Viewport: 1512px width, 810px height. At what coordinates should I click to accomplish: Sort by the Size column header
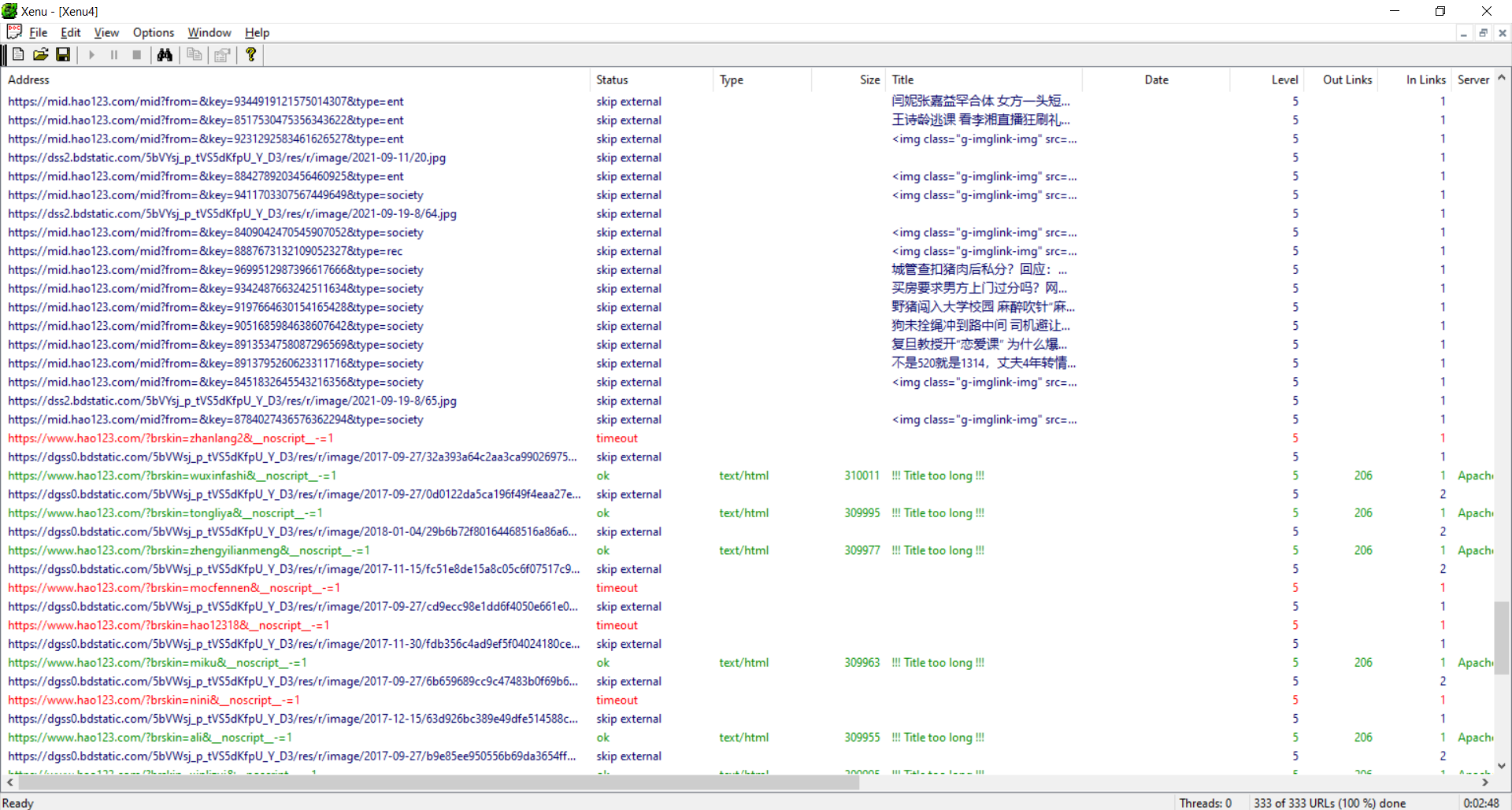[848, 80]
